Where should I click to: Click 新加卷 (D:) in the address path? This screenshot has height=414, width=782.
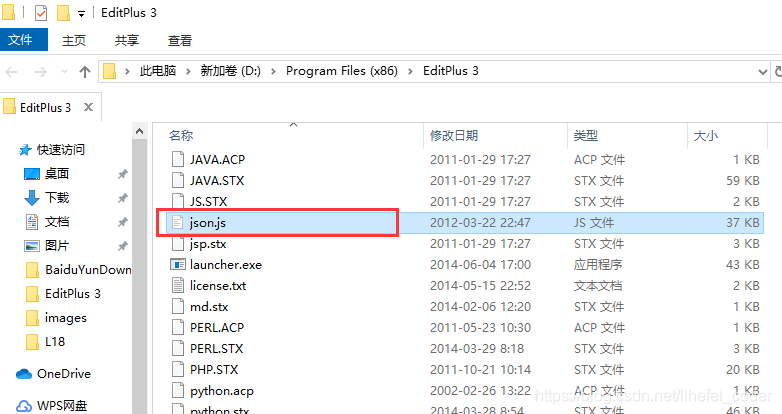[x=230, y=71]
